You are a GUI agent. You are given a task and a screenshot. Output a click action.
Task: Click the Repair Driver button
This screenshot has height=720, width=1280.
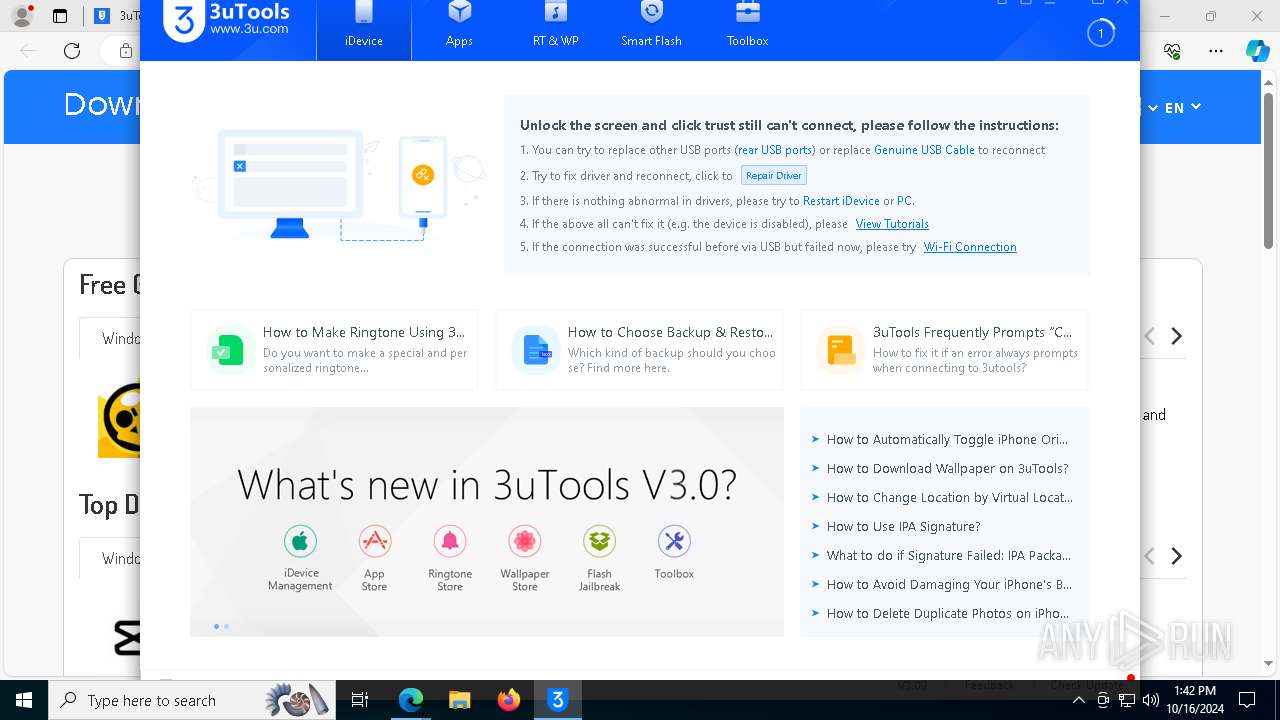coord(774,175)
